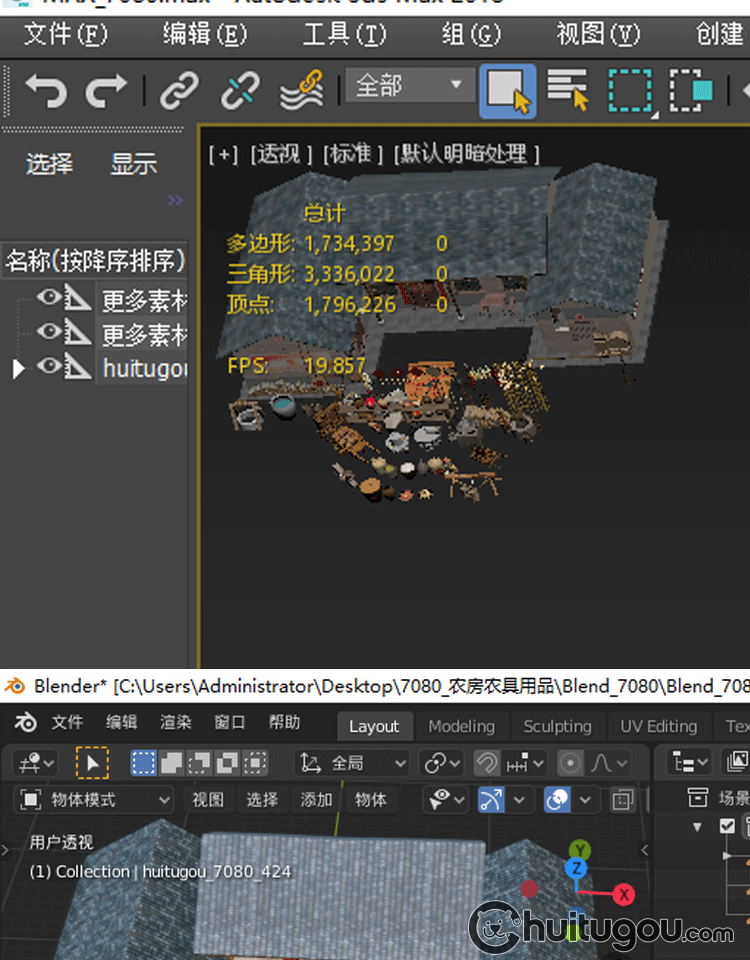The height and width of the screenshot is (960, 750).
Task: Choose the Bind to Space Warp tool
Action: [x=301, y=91]
